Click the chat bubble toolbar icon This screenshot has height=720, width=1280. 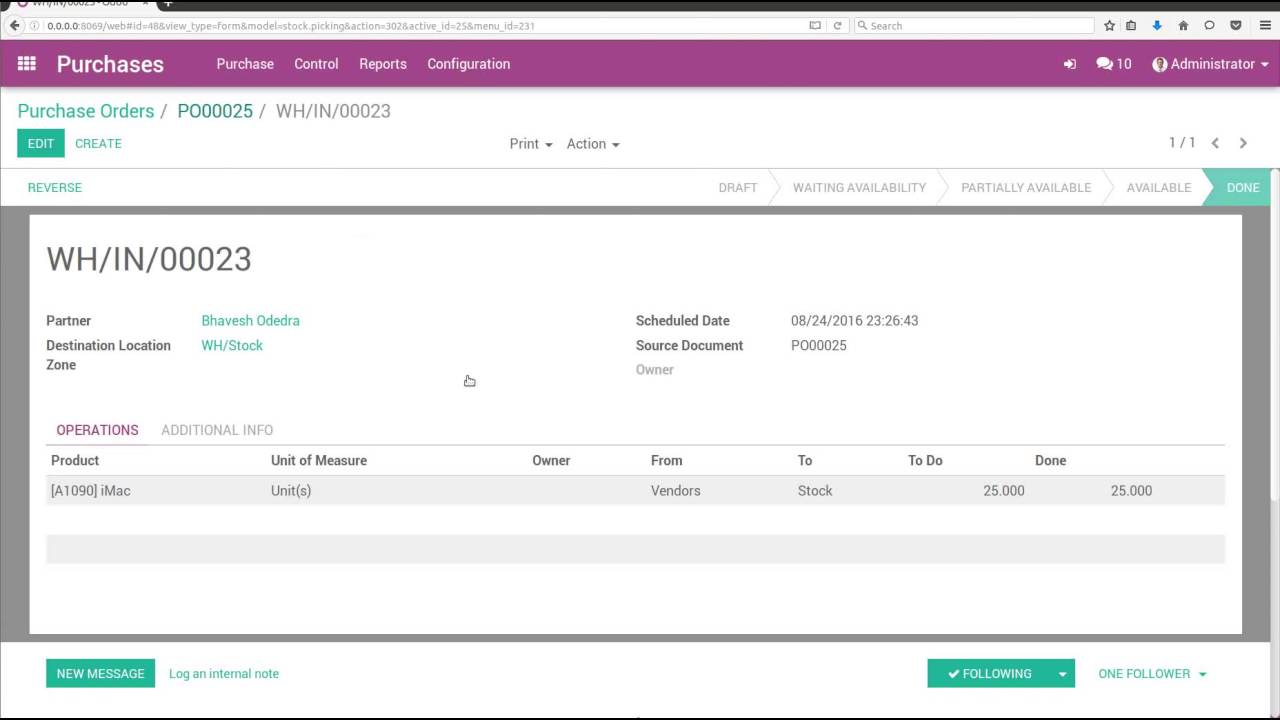point(1209,26)
